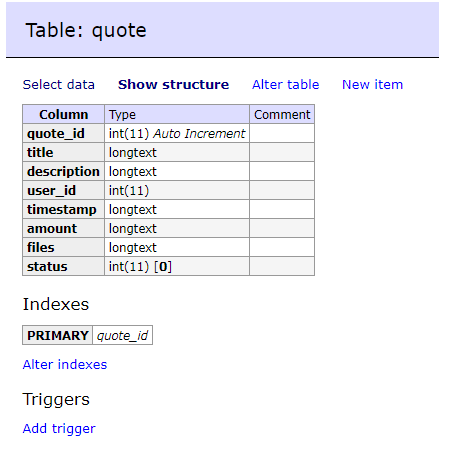Click the int(11) Auto Increment type cell
The height and width of the screenshot is (467, 449).
click(177, 134)
